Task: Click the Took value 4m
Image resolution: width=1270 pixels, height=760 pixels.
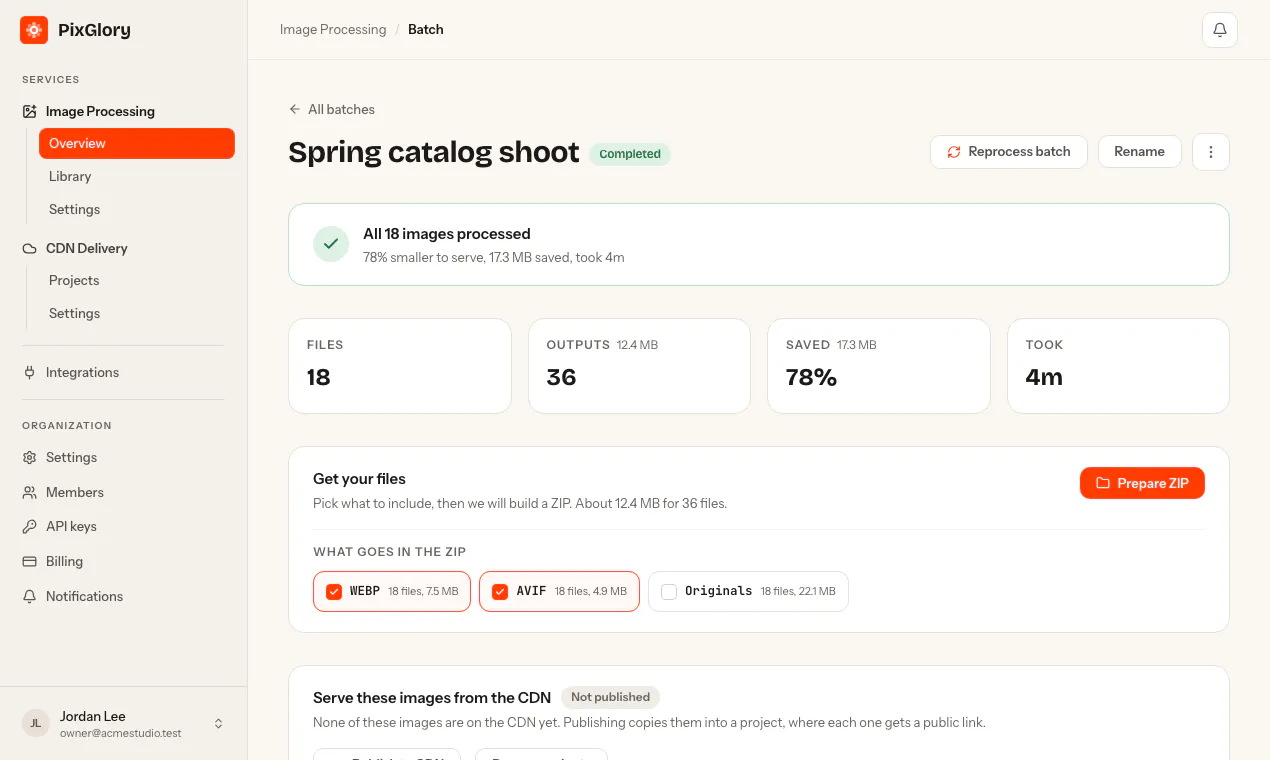Action: coord(1044,377)
